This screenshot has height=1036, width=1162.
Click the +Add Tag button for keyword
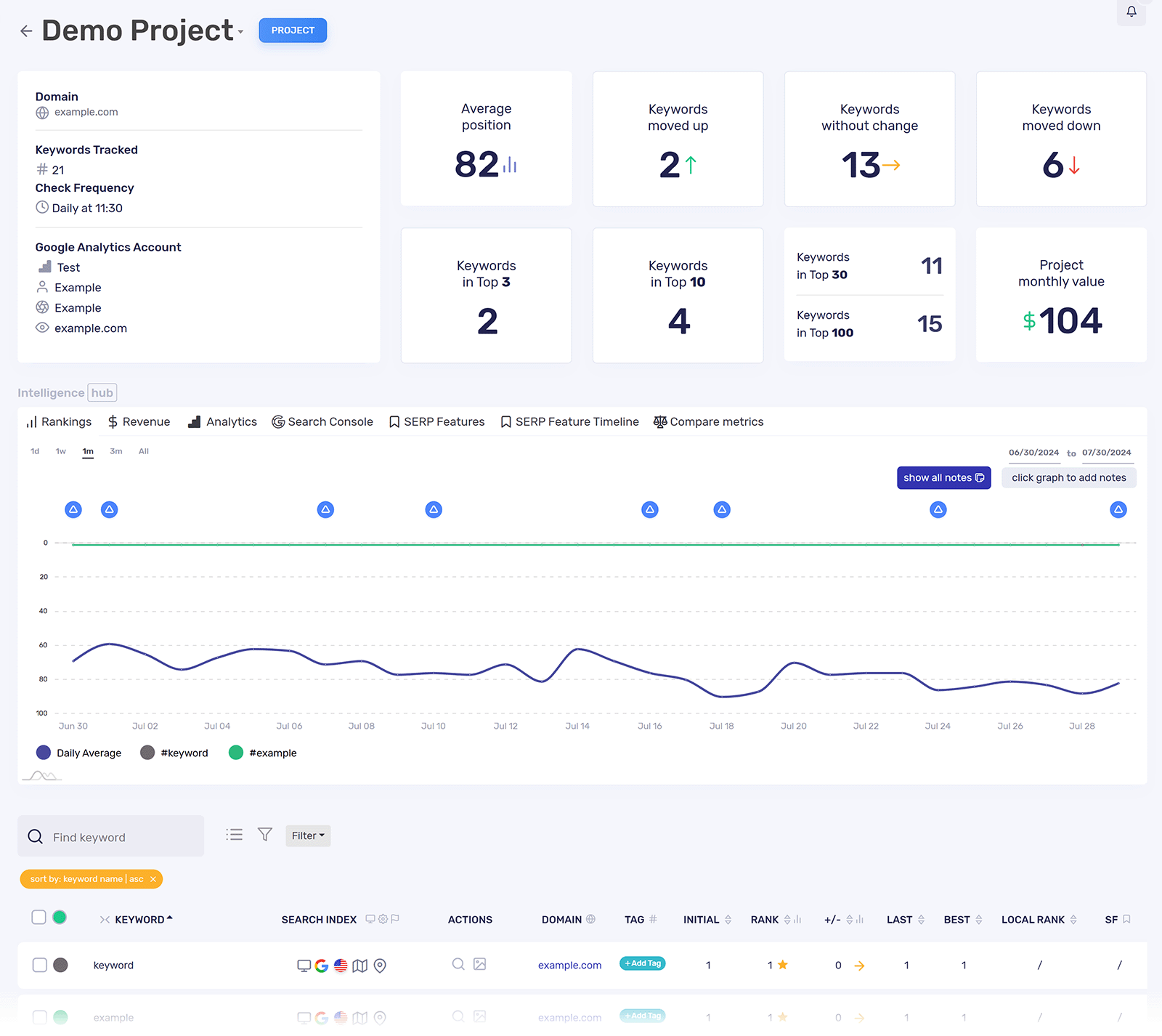point(643,963)
